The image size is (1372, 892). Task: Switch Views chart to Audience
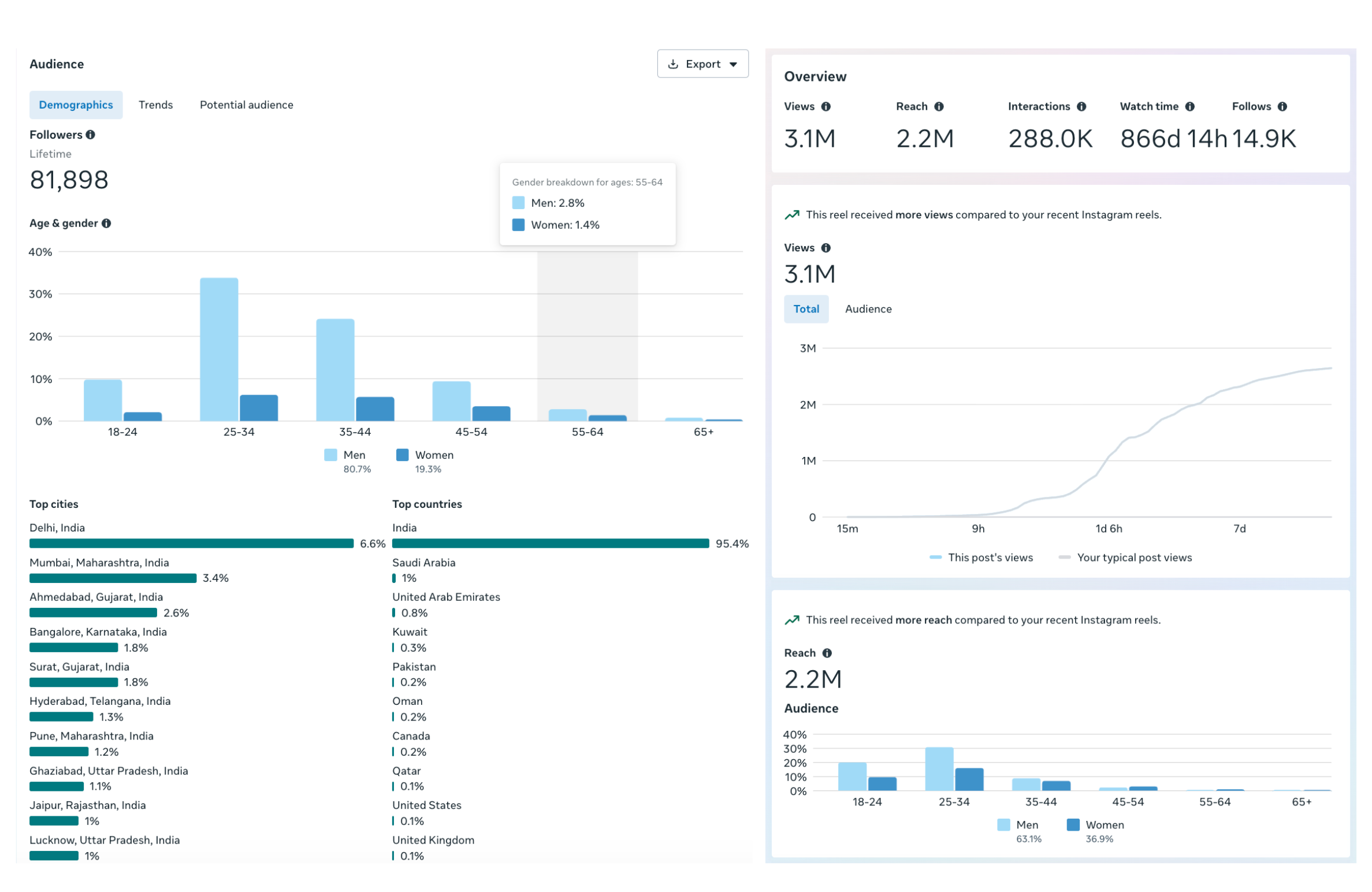click(869, 309)
